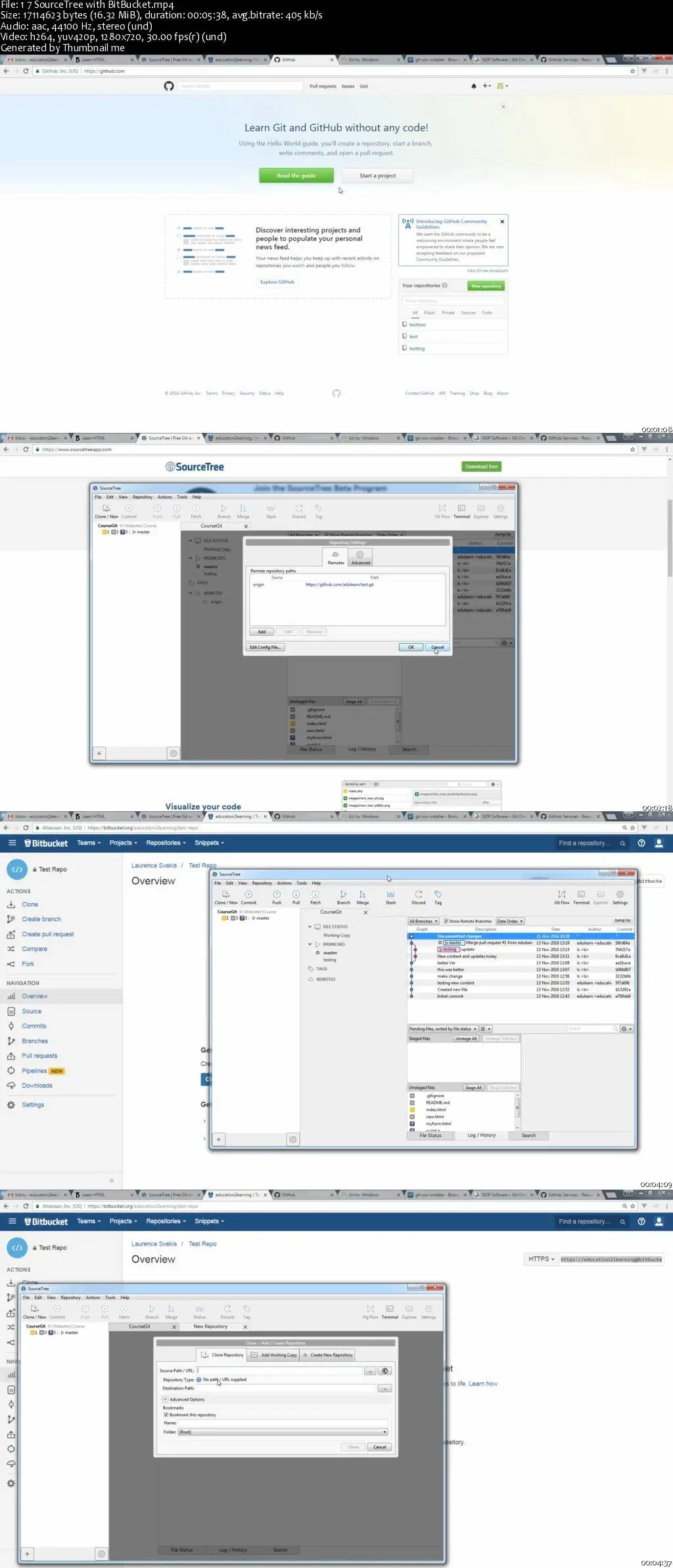Open Pull requests in the GitHub header
The width and height of the screenshot is (673, 1568).
[x=323, y=86]
